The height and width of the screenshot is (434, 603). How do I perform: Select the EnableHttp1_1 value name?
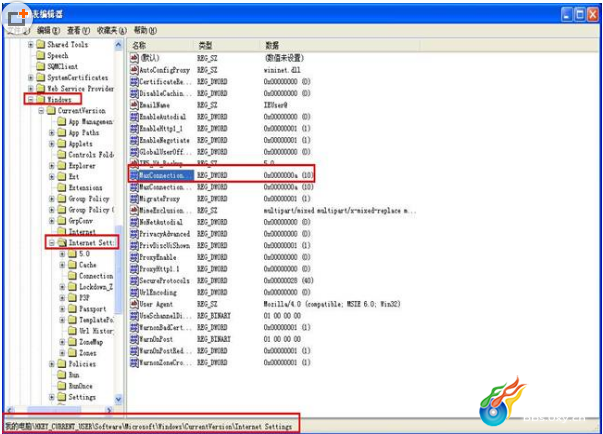pyautogui.click(x=161, y=128)
